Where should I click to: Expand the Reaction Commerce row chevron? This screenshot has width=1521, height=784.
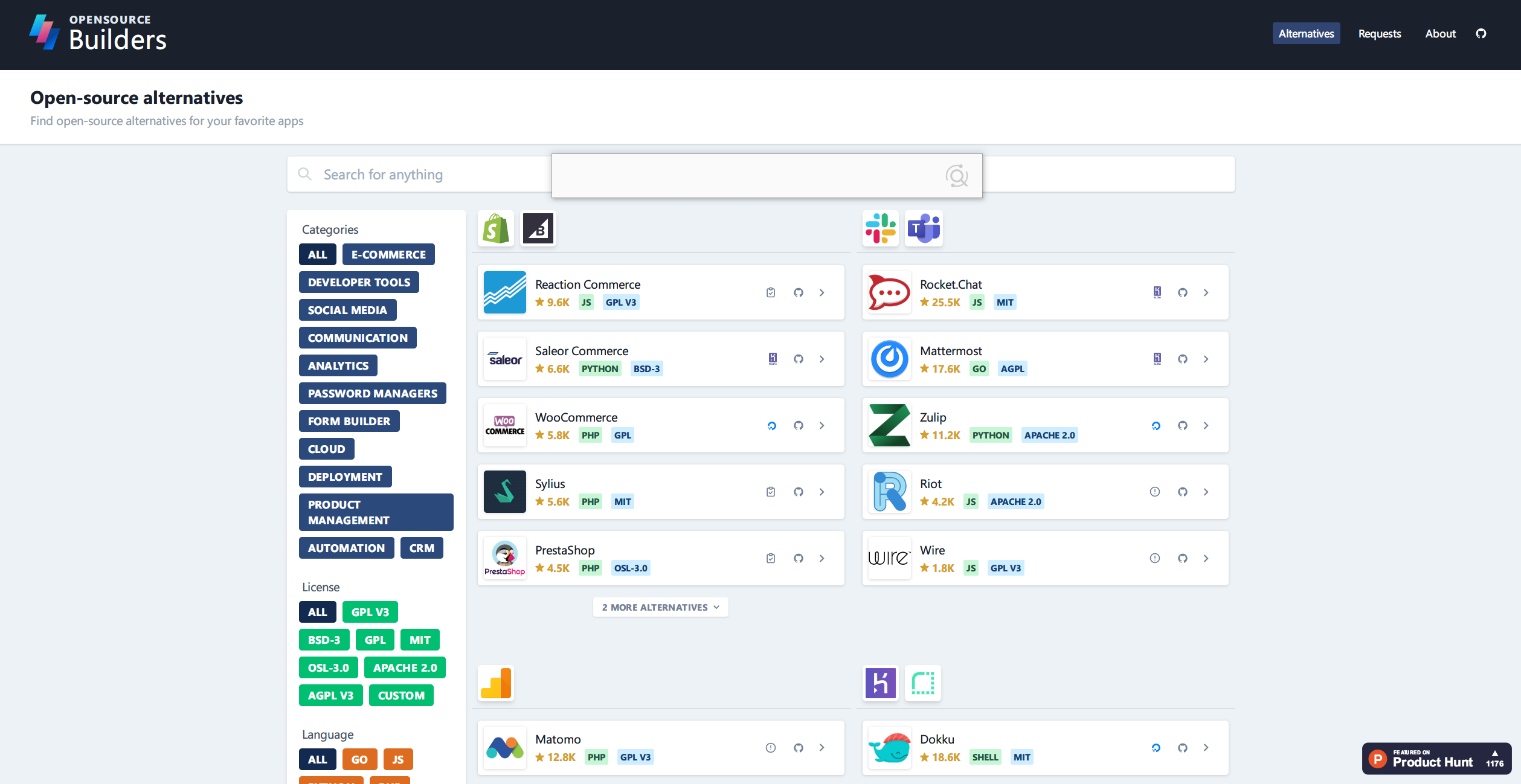(822, 293)
